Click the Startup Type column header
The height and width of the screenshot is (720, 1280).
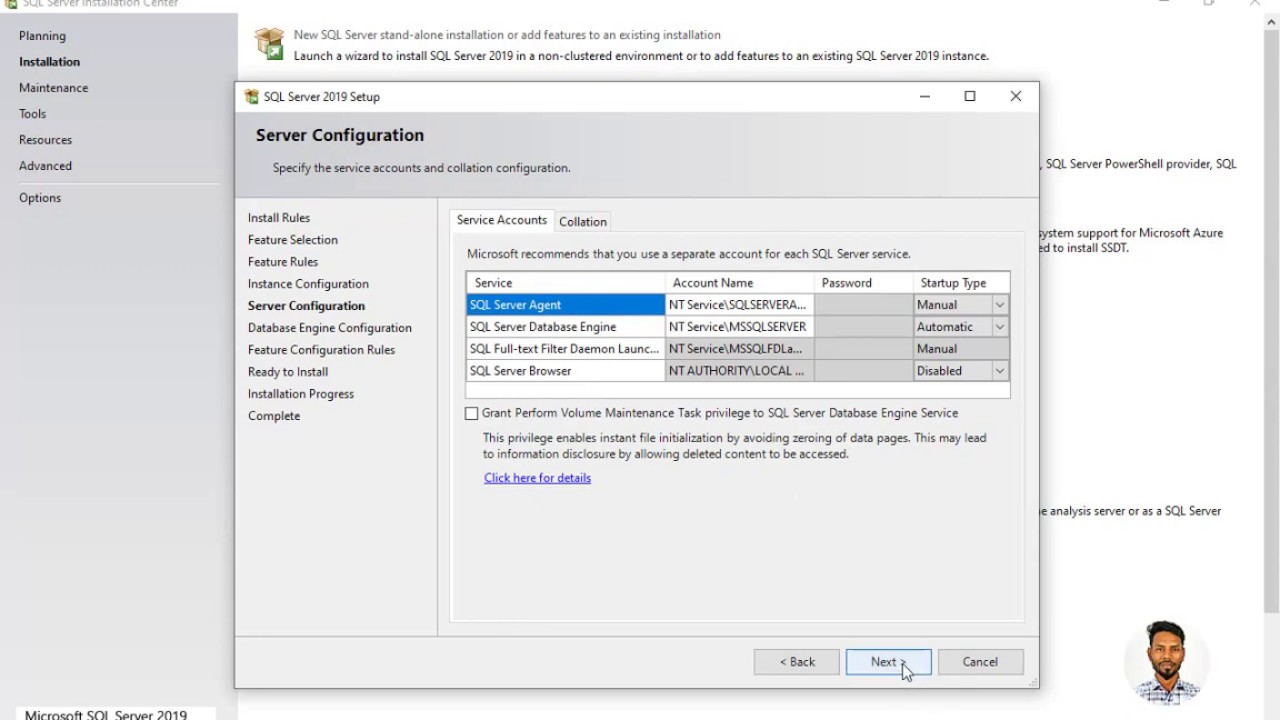(x=961, y=283)
